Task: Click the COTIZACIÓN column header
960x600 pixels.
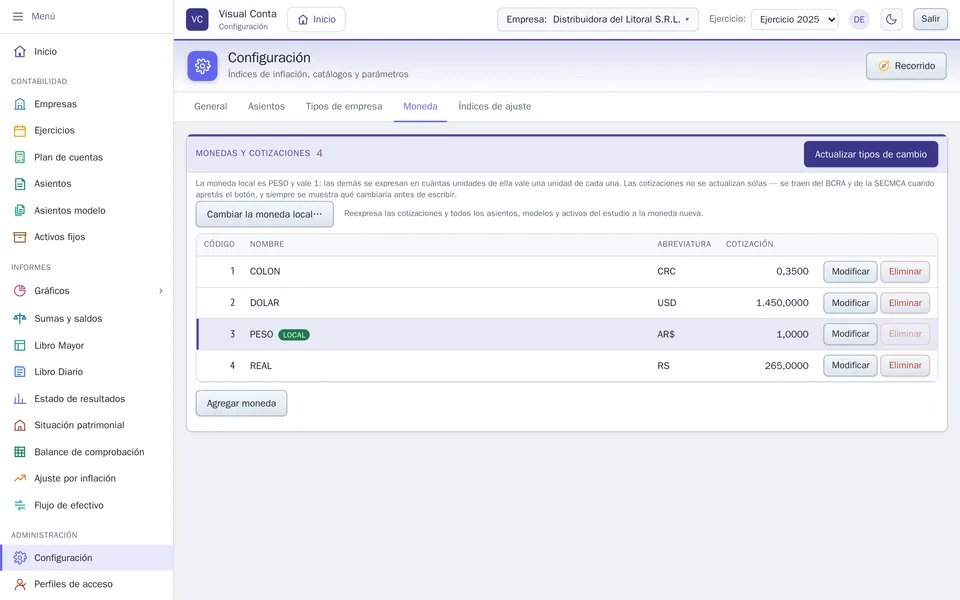Action: tap(749, 244)
